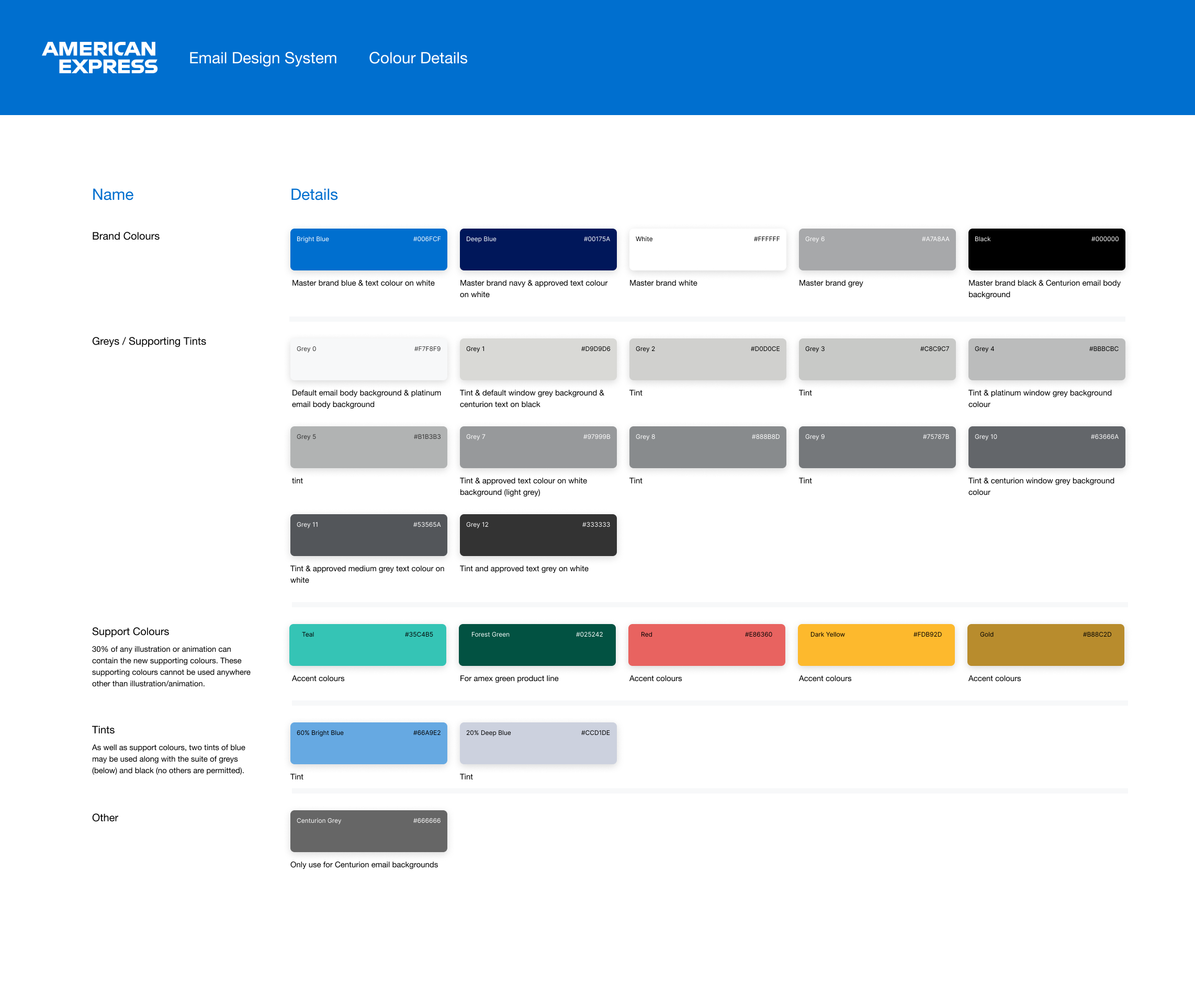Select the Bright Blue #006FCF swatch
The image size is (1195, 1008).
[x=369, y=250]
